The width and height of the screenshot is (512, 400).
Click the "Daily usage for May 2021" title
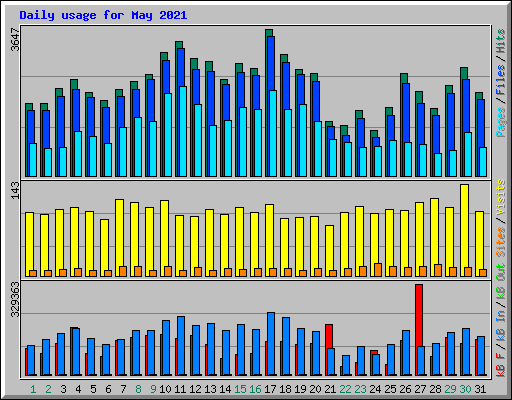[x=103, y=15]
